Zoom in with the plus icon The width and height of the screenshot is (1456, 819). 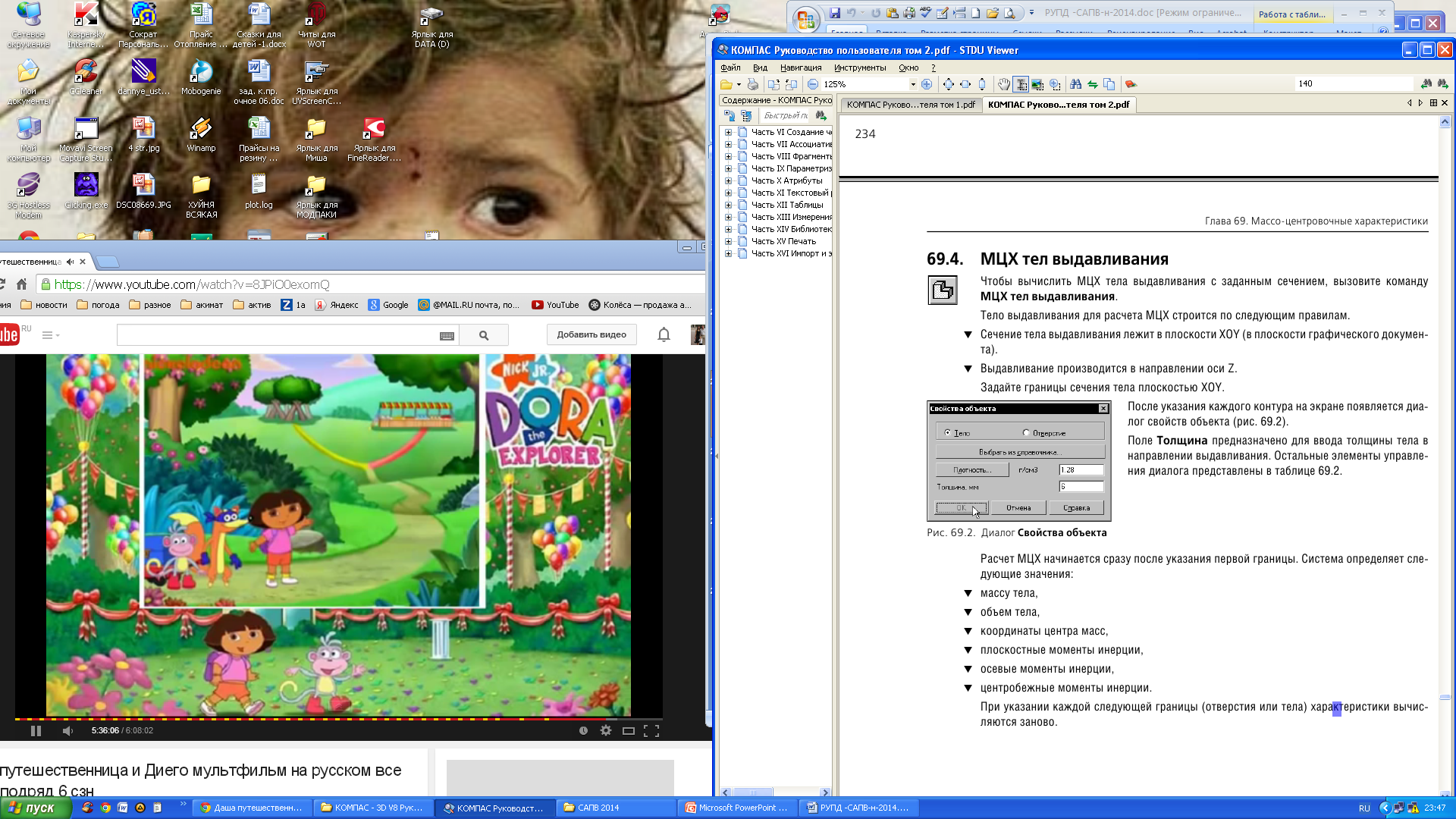coord(927,84)
